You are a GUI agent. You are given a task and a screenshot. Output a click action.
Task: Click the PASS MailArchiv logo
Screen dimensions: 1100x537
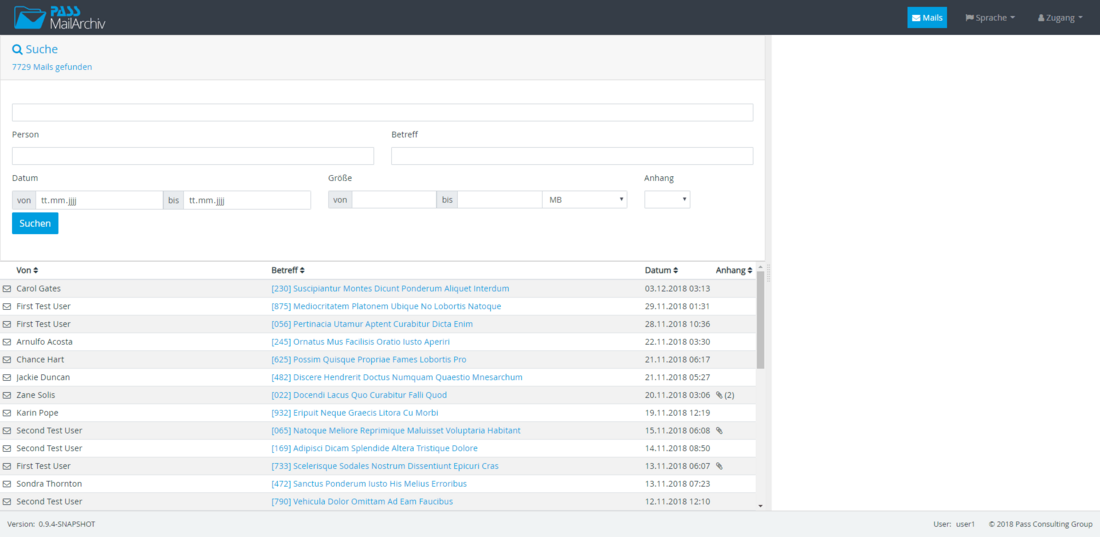pos(59,17)
